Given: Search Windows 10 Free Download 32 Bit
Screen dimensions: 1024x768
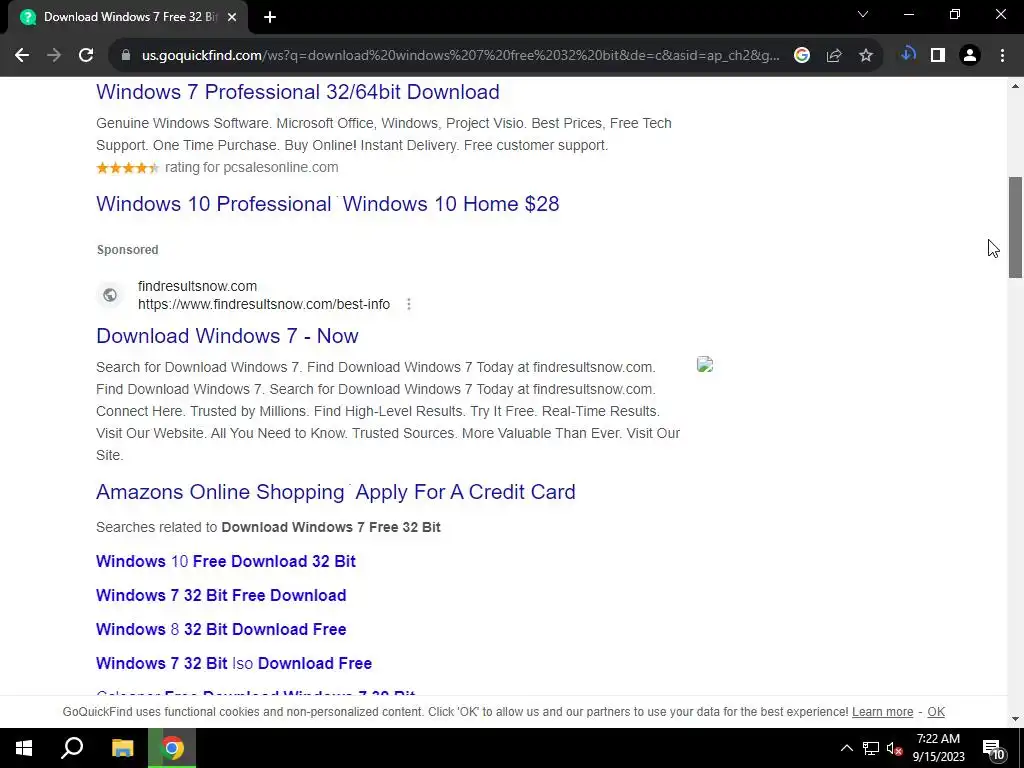Looking at the screenshot, I should (226, 562).
